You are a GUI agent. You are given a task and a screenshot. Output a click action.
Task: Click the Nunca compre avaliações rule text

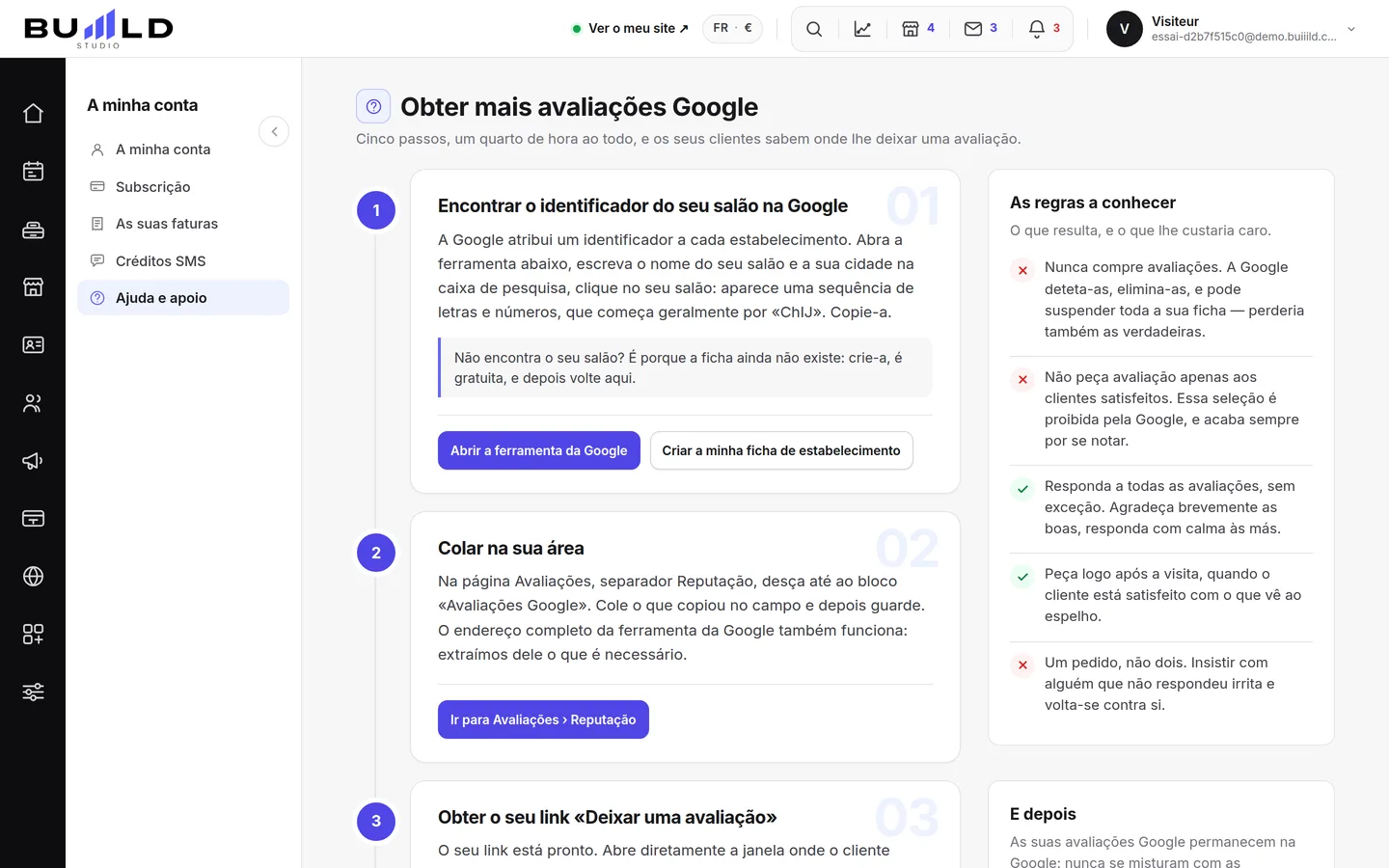tap(1174, 299)
